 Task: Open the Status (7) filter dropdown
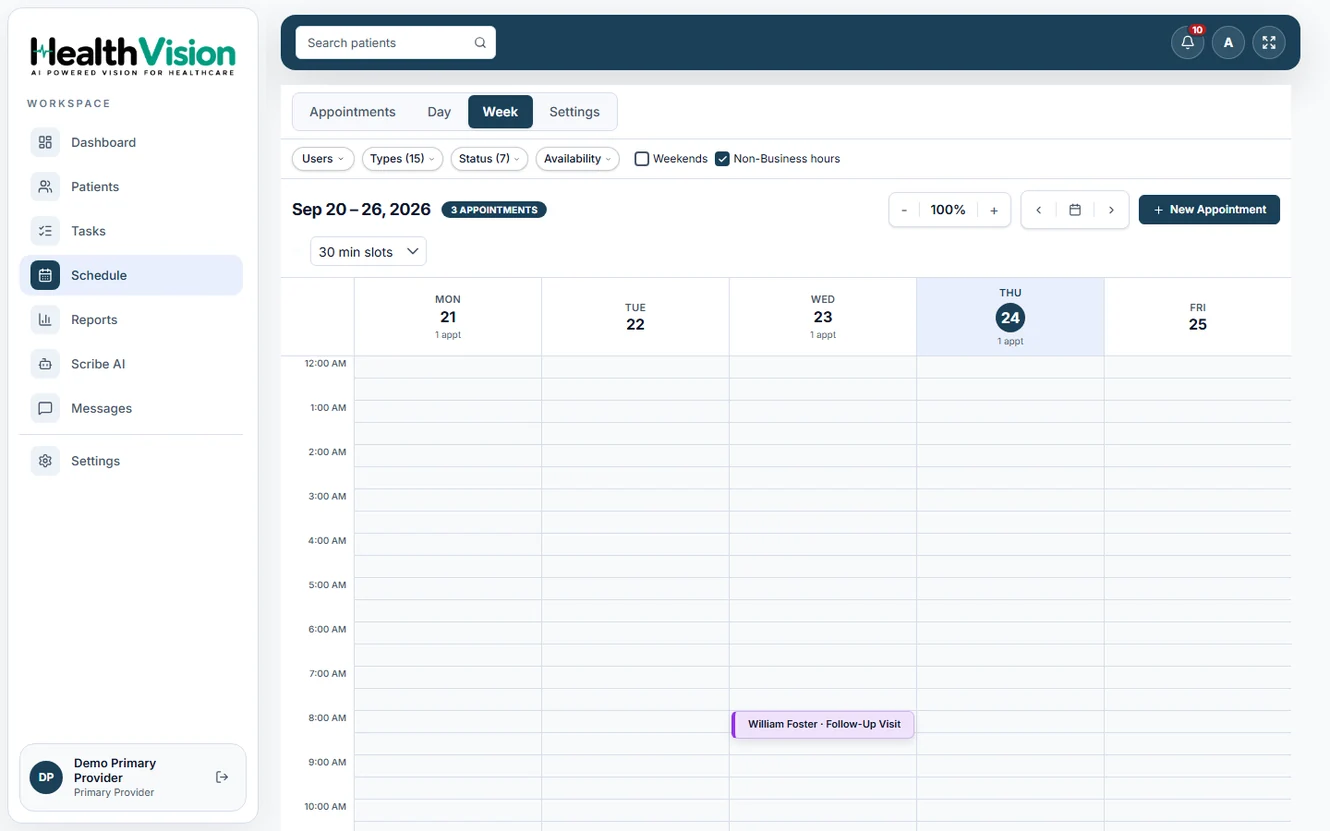[489, 159]
